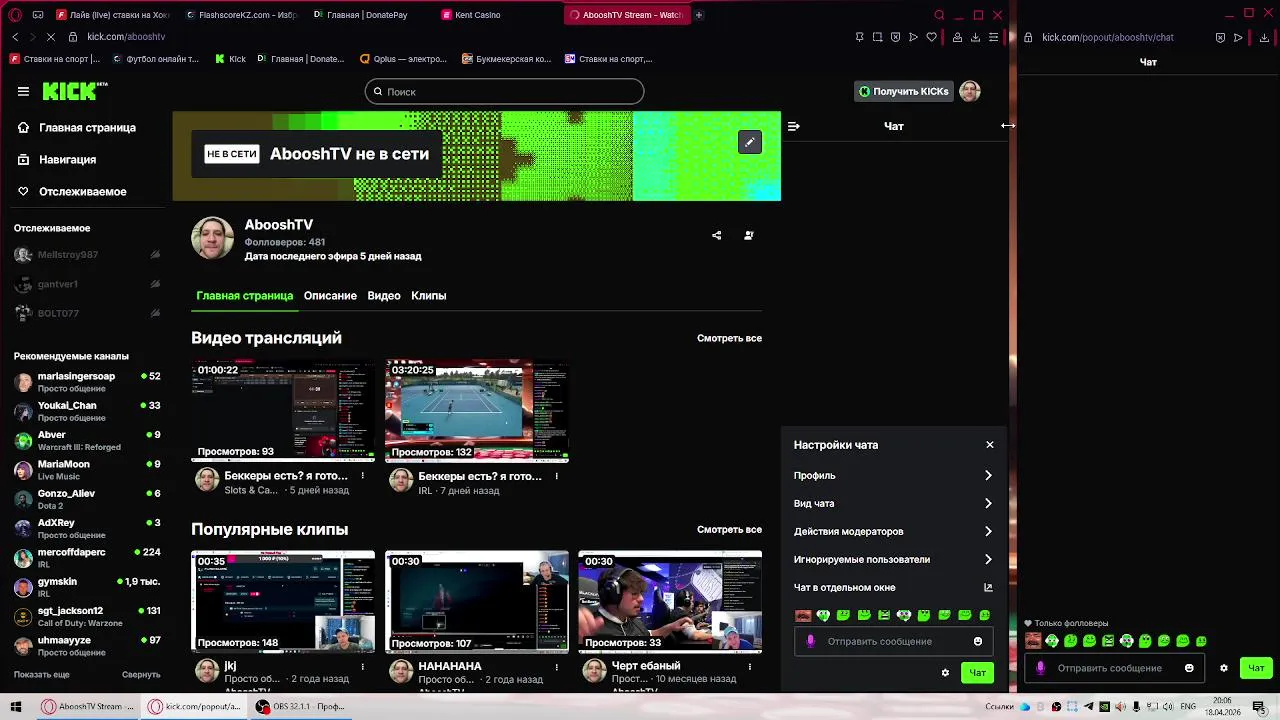Share the AbooshTV channel

(x=716, y=236)
